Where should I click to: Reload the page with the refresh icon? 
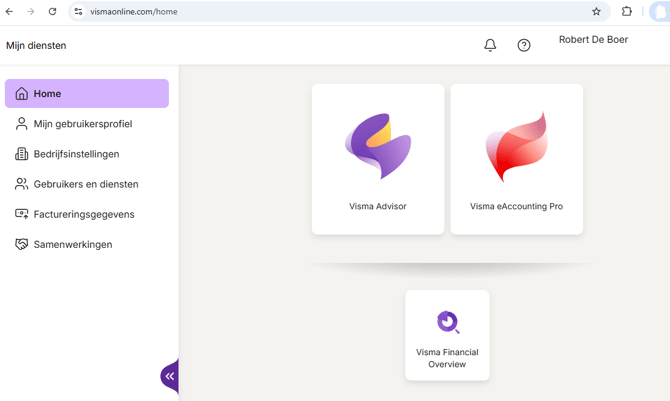pos(53,12)
